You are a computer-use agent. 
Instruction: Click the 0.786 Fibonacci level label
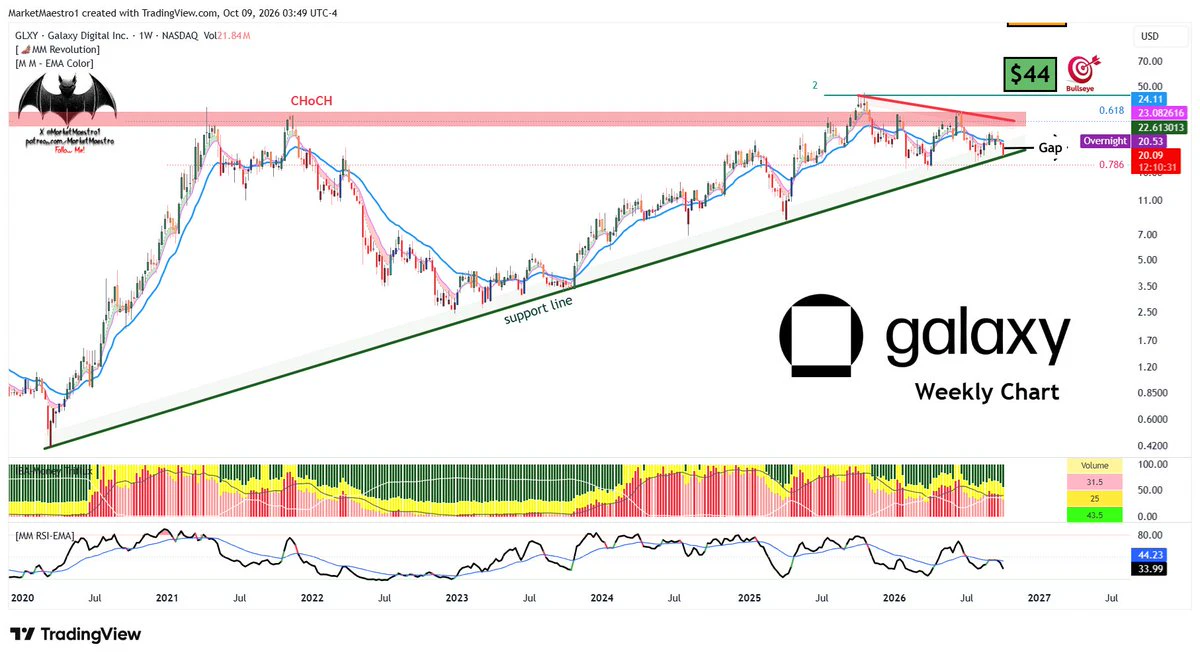click(1111, 166)
